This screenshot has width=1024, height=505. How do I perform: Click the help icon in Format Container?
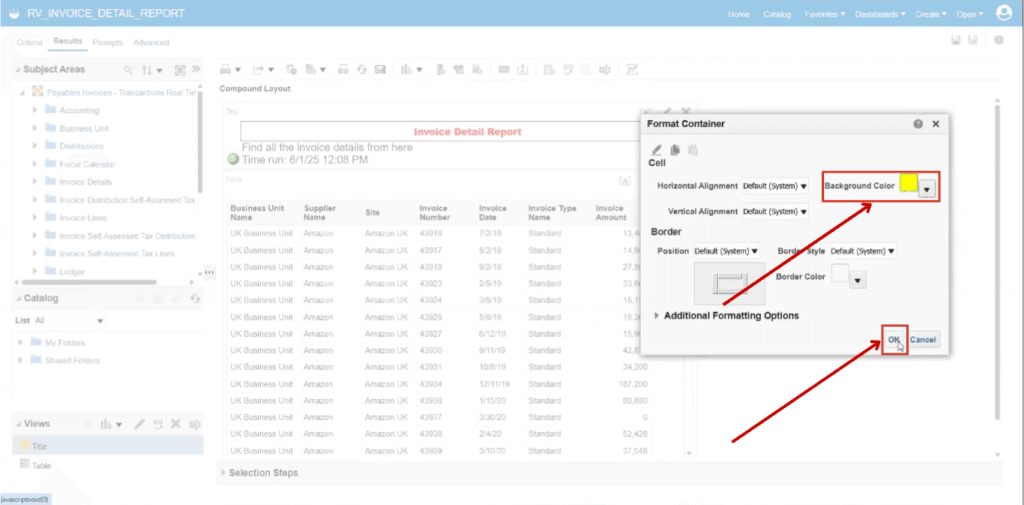[x=919, y=123]
